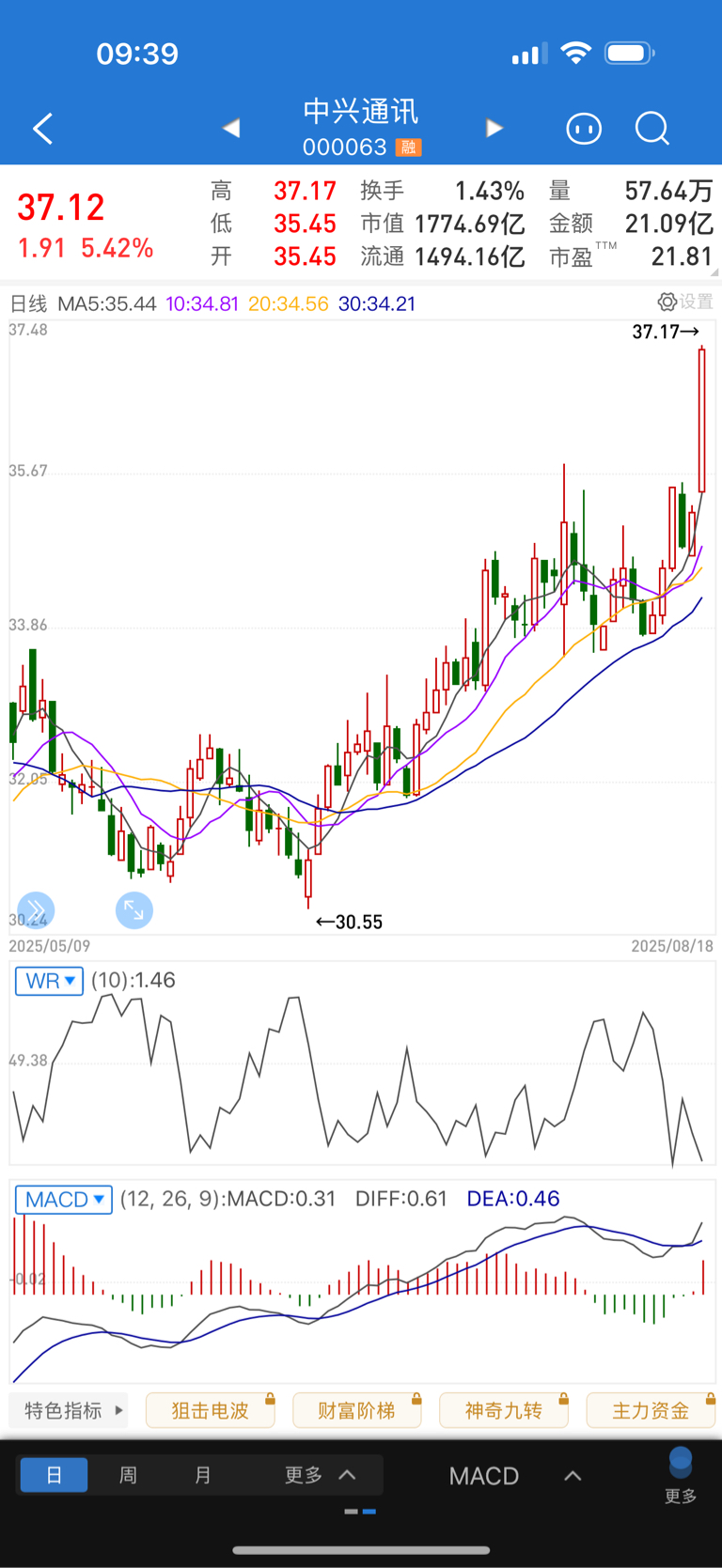Tap the fullscreen expand chart button
Screen dimensions: 722x1568
(x=134, y=910)
